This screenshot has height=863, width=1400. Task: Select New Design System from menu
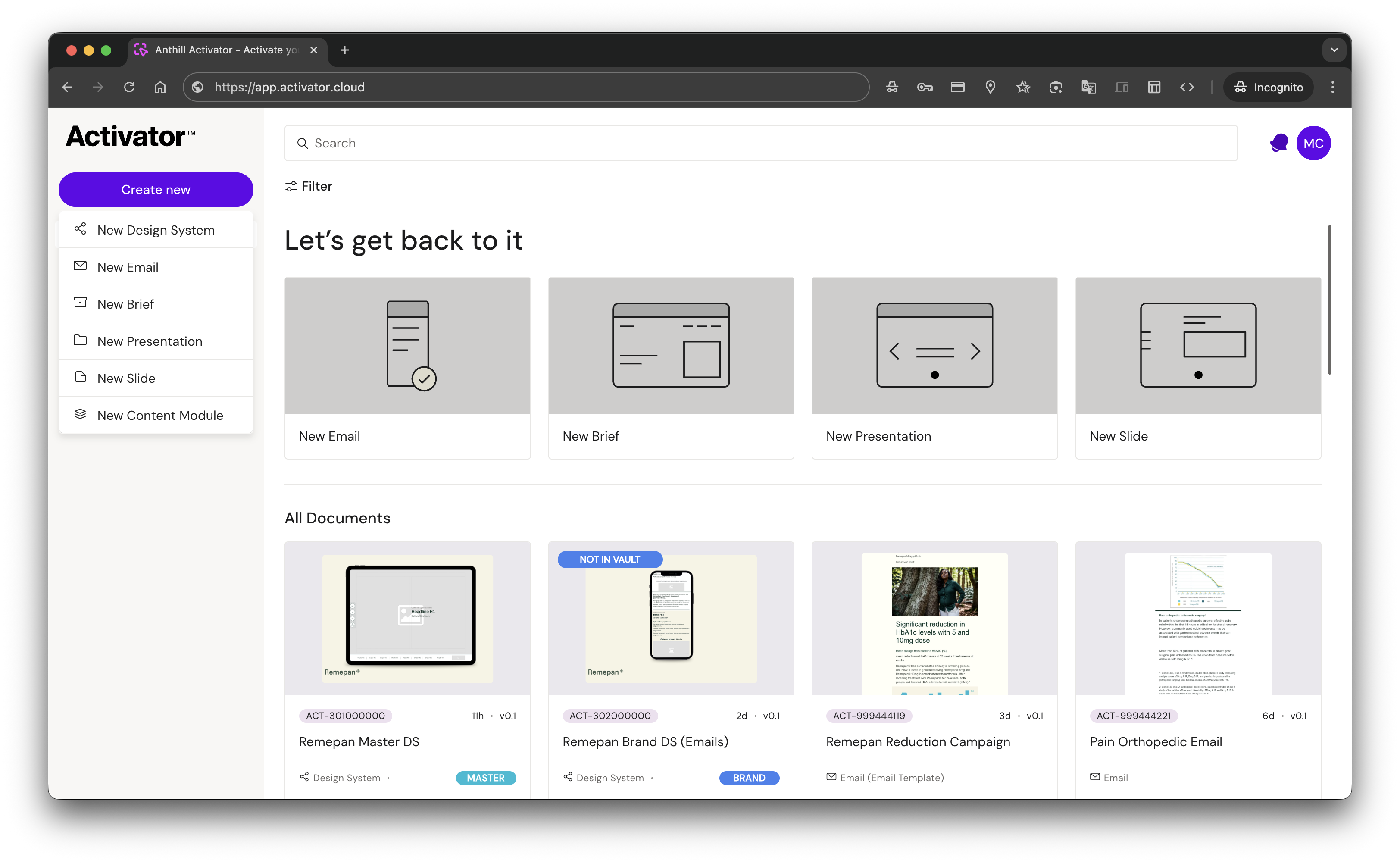click(156, 230)
